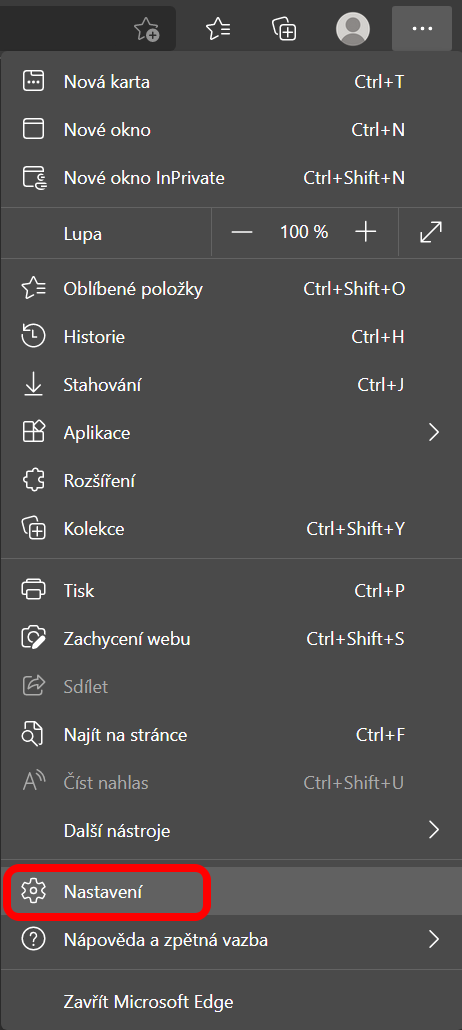The width and height of the screenshot is (462, 1030).
Task: Click the Historie clock icon
Action: coord(33,336)
